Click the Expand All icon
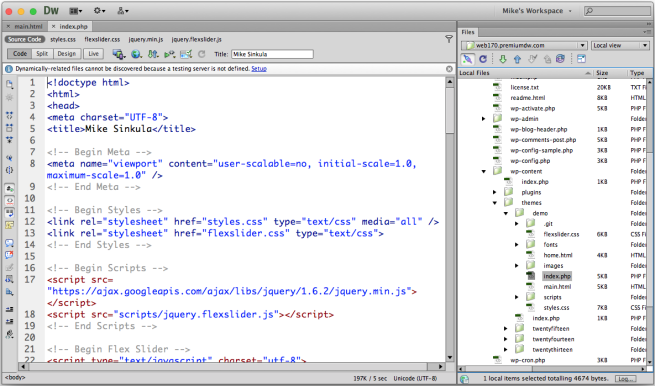The width and height of the screenshot is (655, 386). pyautogui.click(x=9, y=140)
